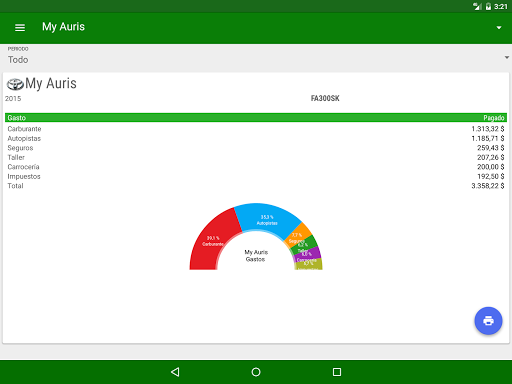This screenshot has width=512, height=384.
Task: Click the total amount 3.358,22 $
Action: pyautogui.click(x=488, y=186)
